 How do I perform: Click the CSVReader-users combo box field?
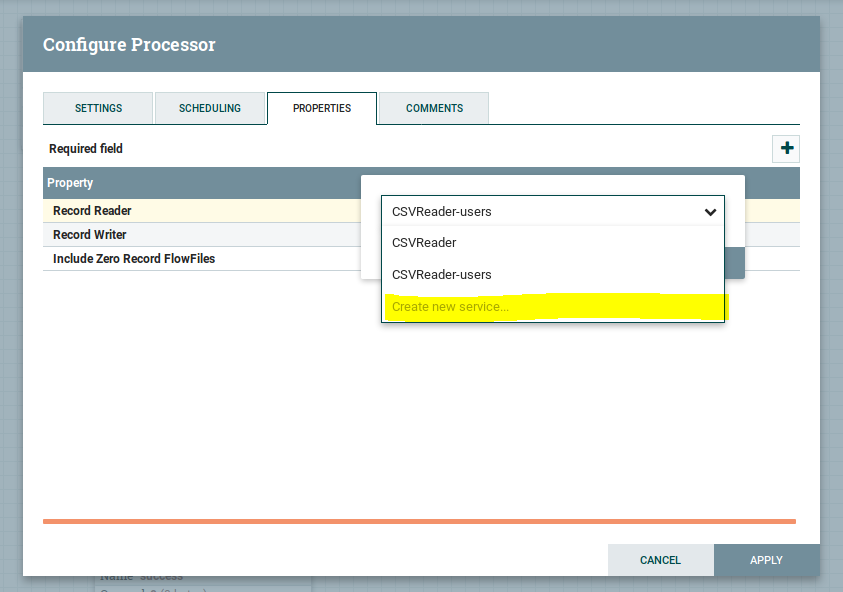(553, 211)
